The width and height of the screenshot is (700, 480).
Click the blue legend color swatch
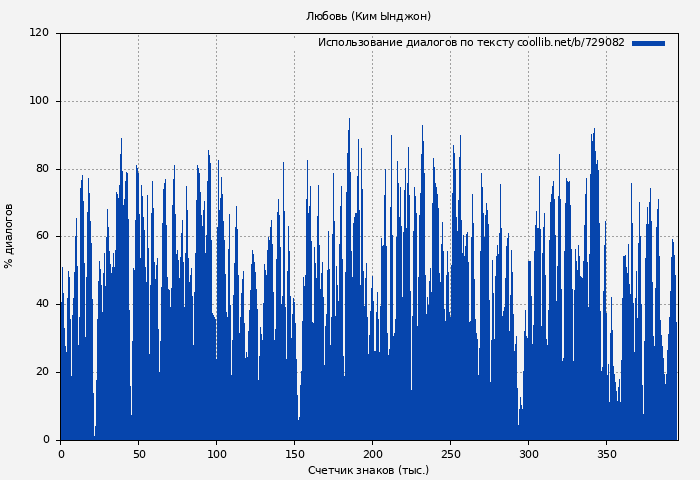648,43
